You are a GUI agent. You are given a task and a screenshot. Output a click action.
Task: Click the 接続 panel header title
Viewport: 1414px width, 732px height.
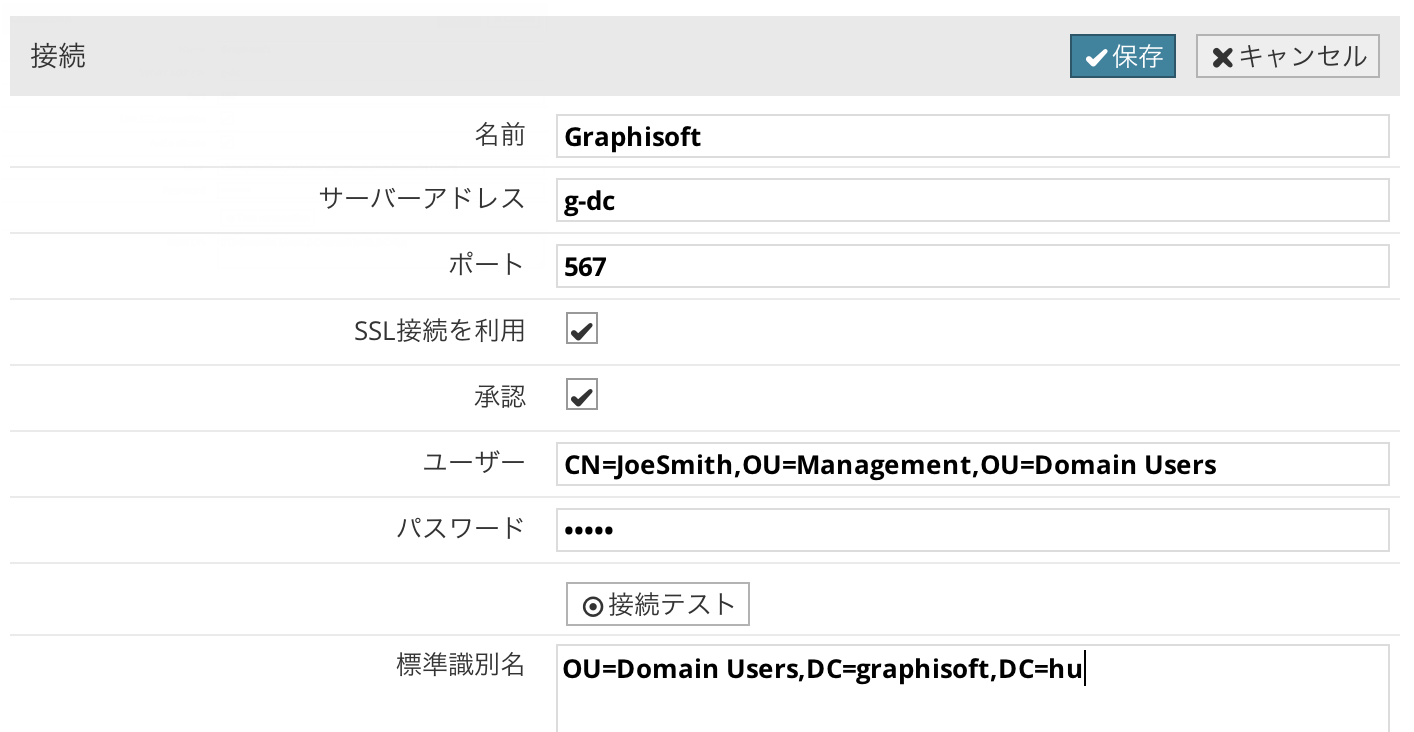point(58,56)
